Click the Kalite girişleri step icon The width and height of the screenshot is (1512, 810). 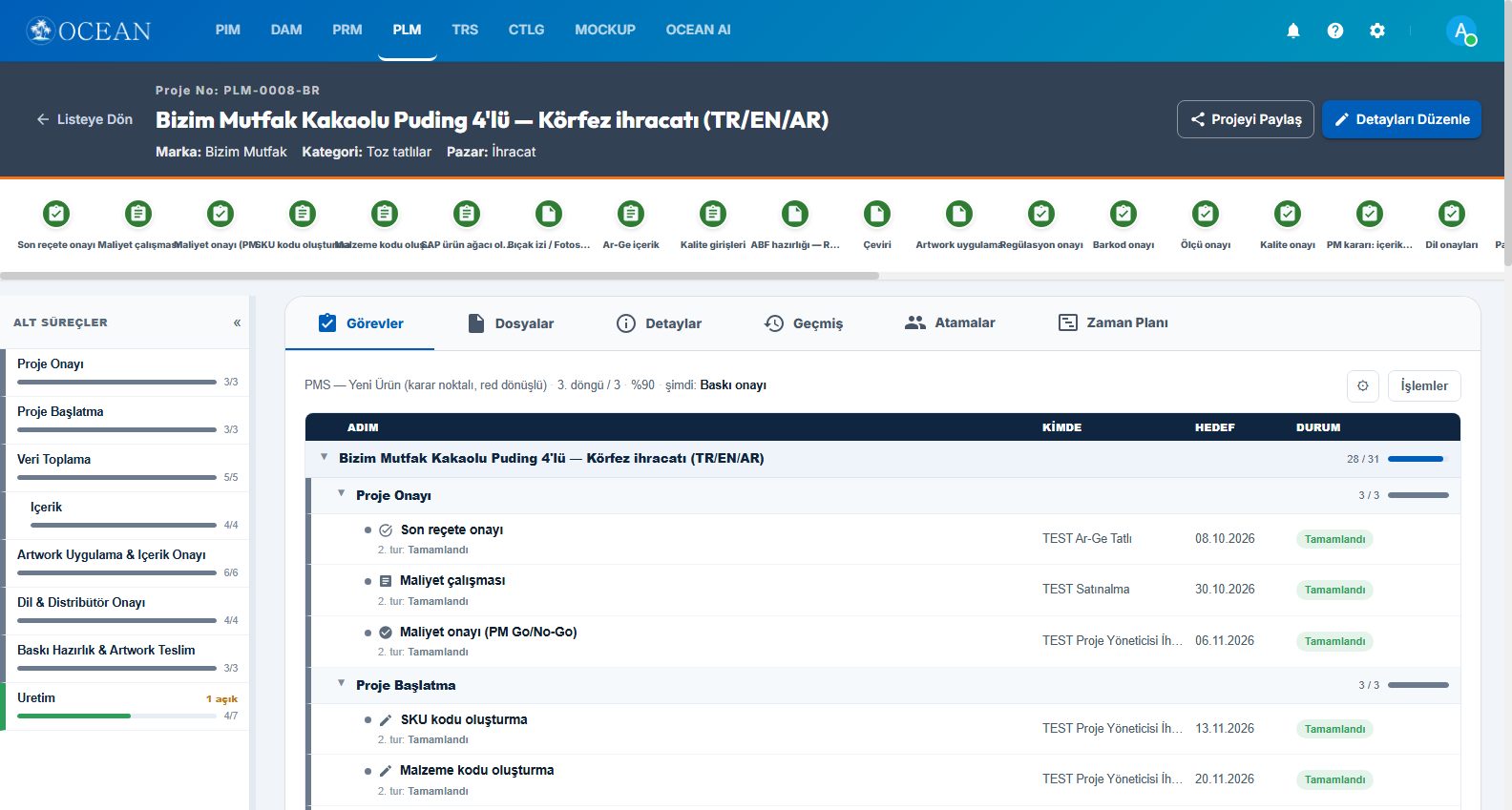coord(713,214)
